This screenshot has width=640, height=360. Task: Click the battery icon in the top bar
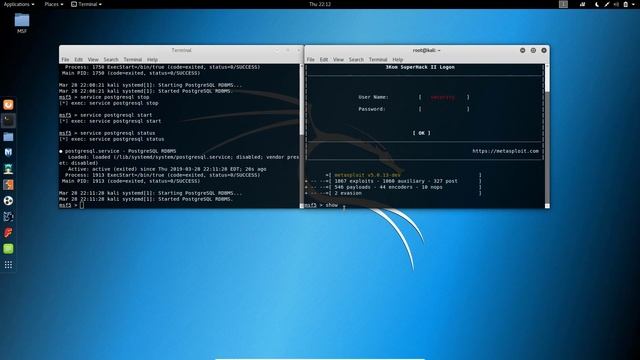[625, 4]
